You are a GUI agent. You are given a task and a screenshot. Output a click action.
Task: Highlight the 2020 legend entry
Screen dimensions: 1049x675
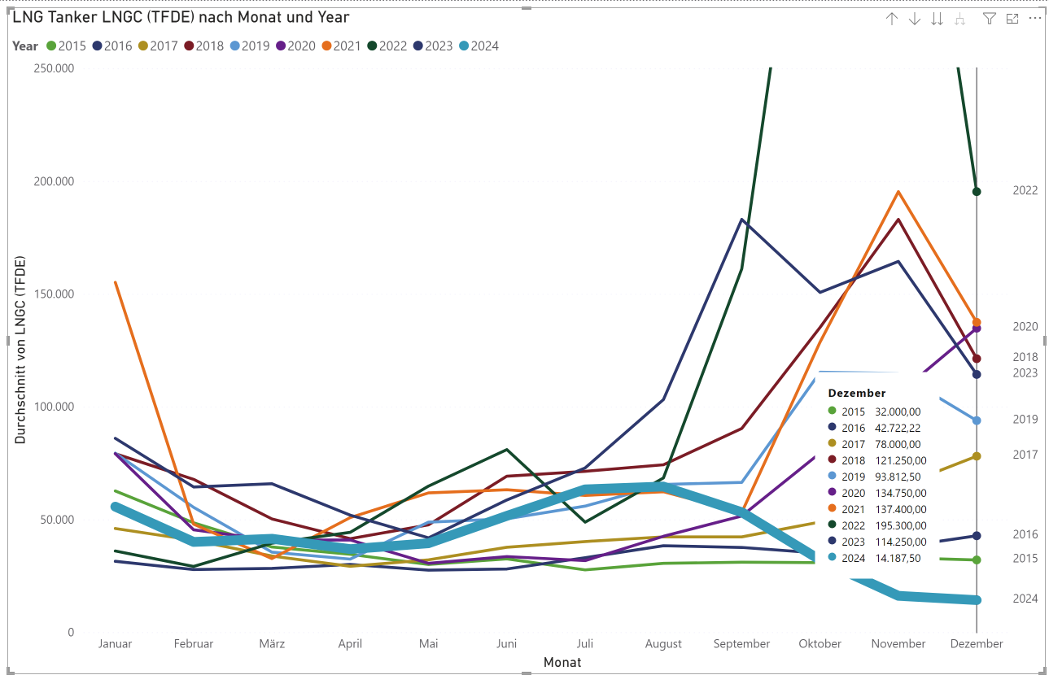pyautogui.click(x=295, y=46)
